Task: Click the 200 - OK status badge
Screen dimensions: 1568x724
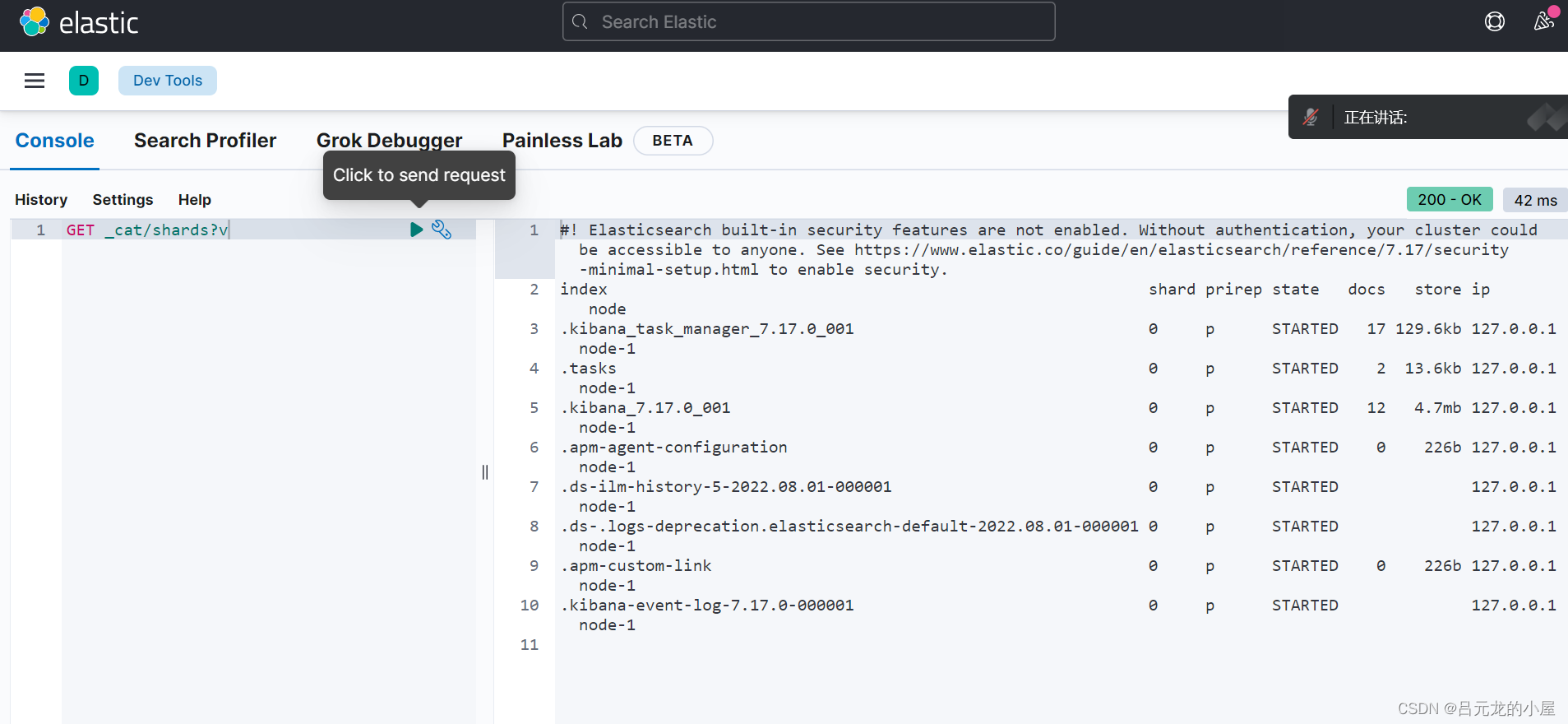Action: coord(1450,200)
